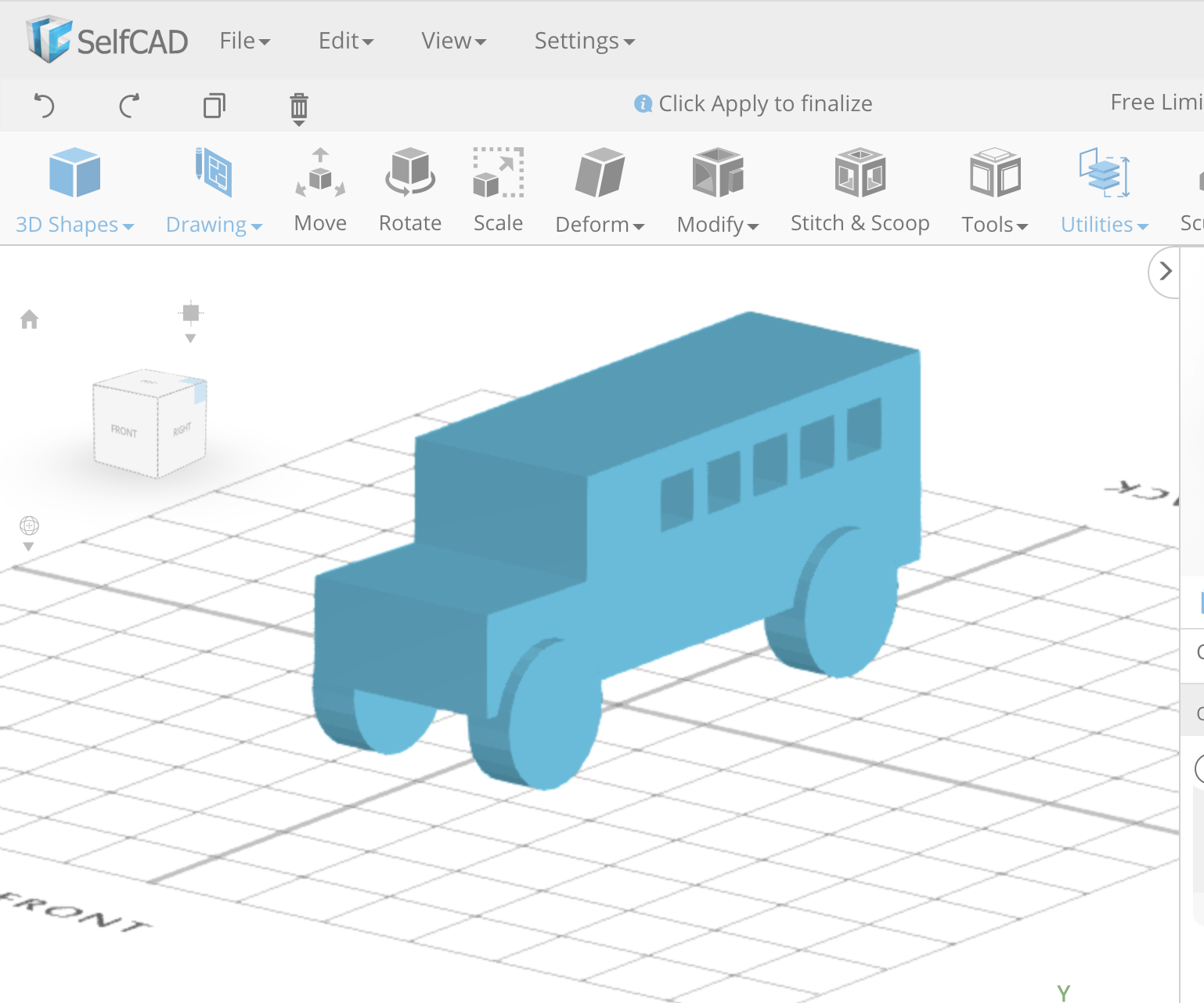Select the Rotate tool
Viewport: 1204px width, 1003px height.
click(409, 189)
